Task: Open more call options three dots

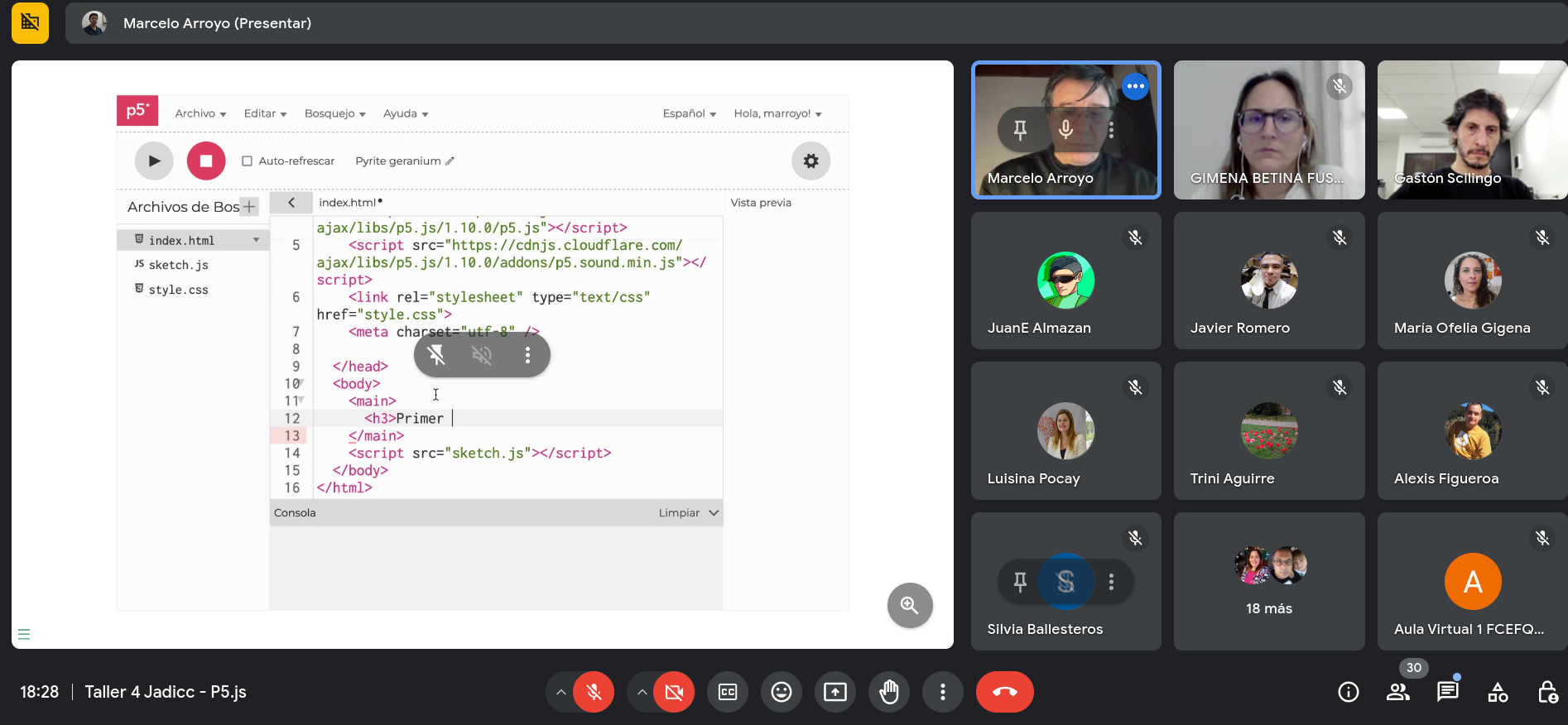Action: point(942,692)
